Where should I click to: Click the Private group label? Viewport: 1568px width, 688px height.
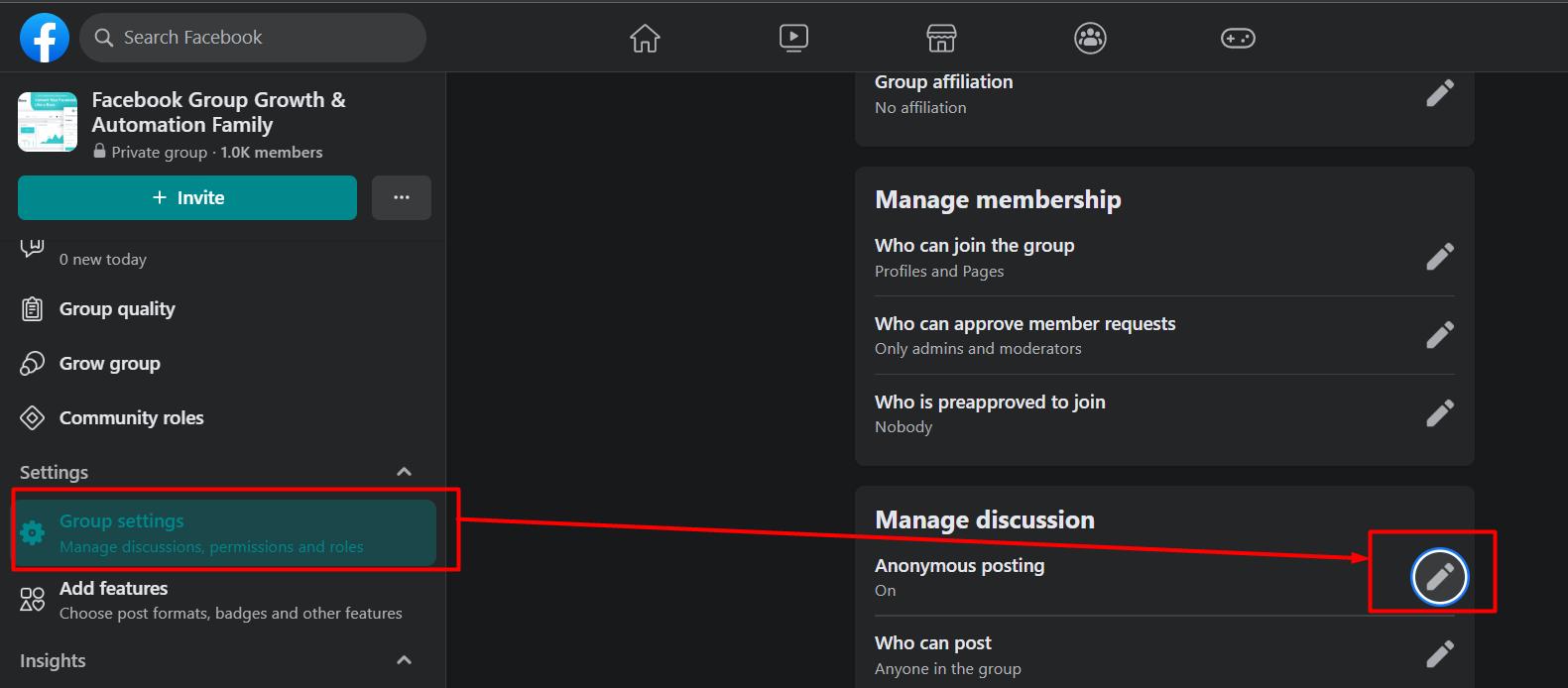click(159, 152)
